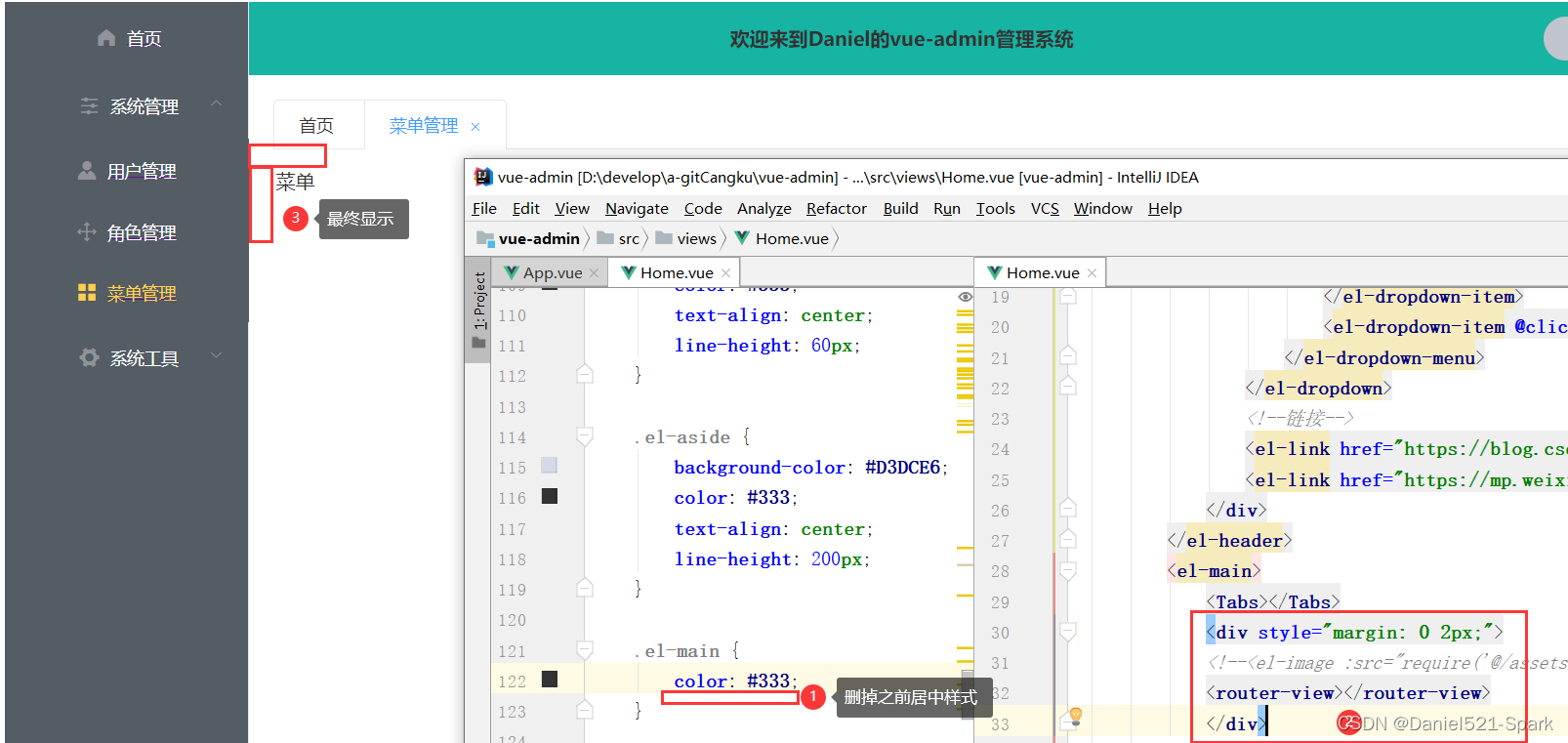The width and height of the screenshot is (1568, 743).
Task: Click the IntelliJ IDEA logo in title bar
Action: 482,177
